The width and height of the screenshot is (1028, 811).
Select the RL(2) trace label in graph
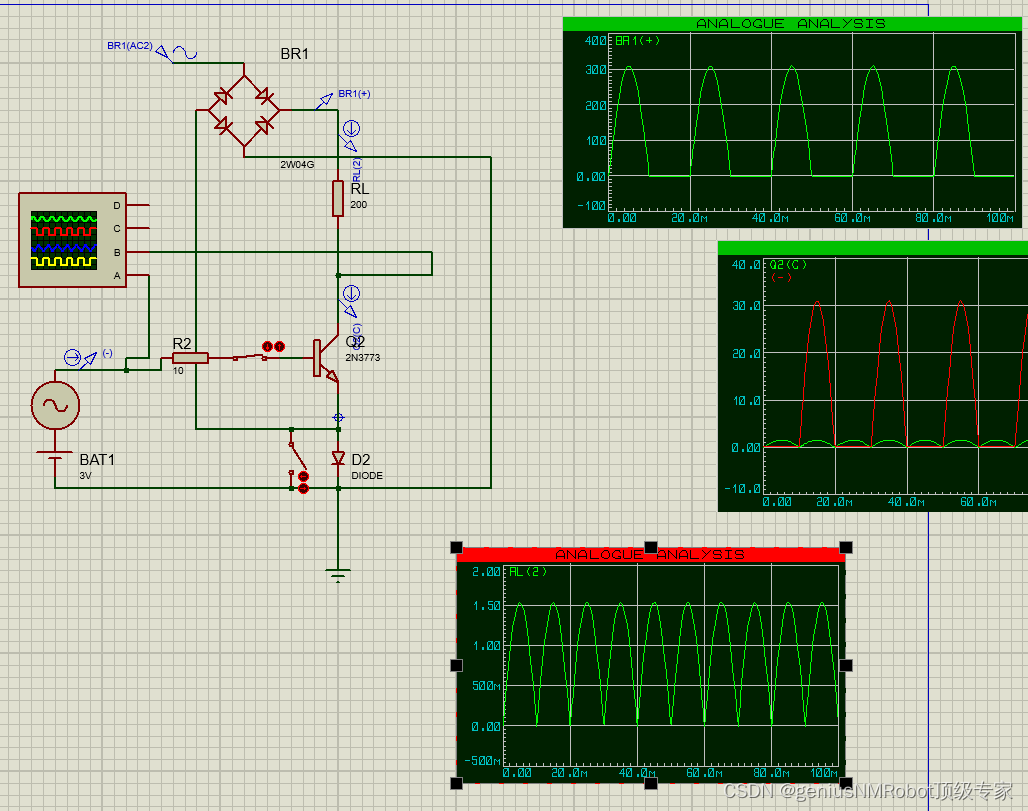coord(528,572)
